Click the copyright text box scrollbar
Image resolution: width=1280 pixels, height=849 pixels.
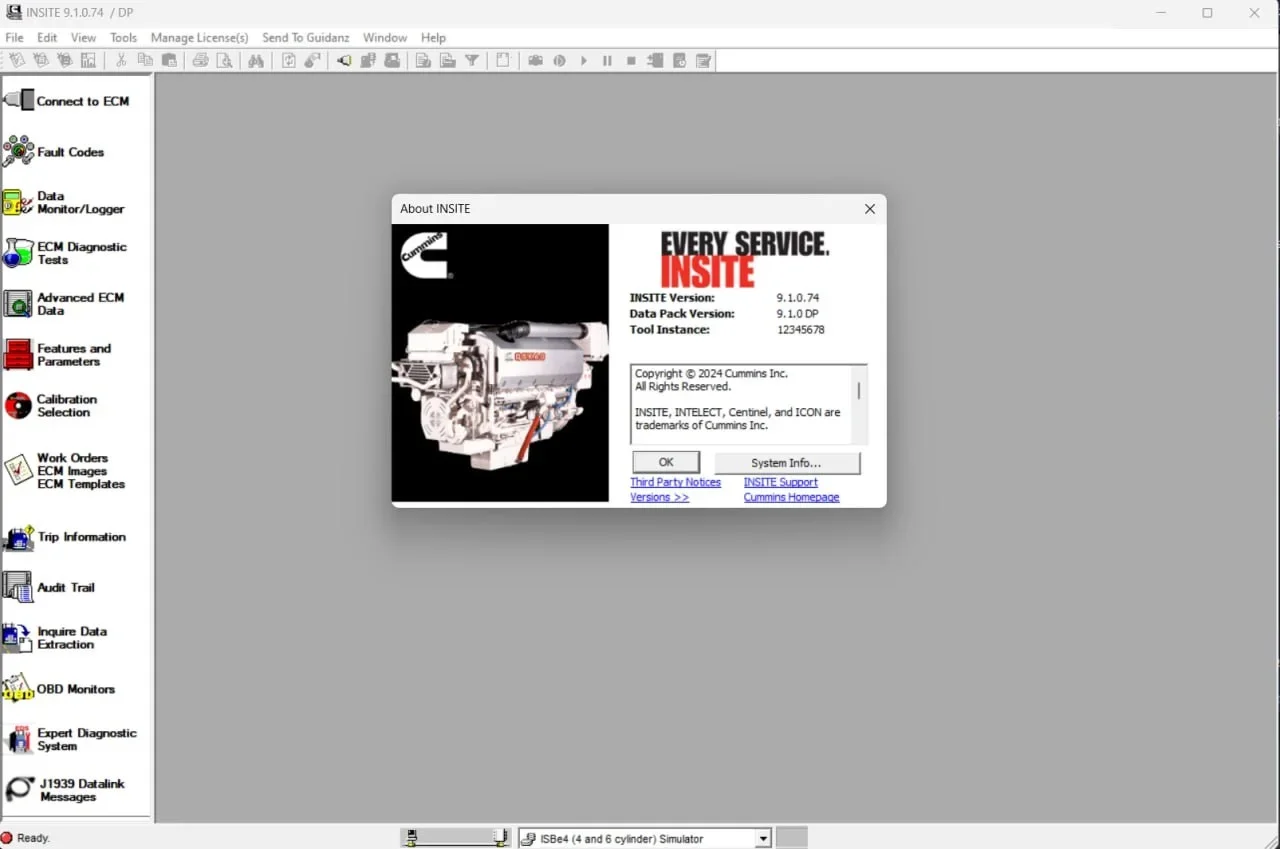tap(858, 404)
